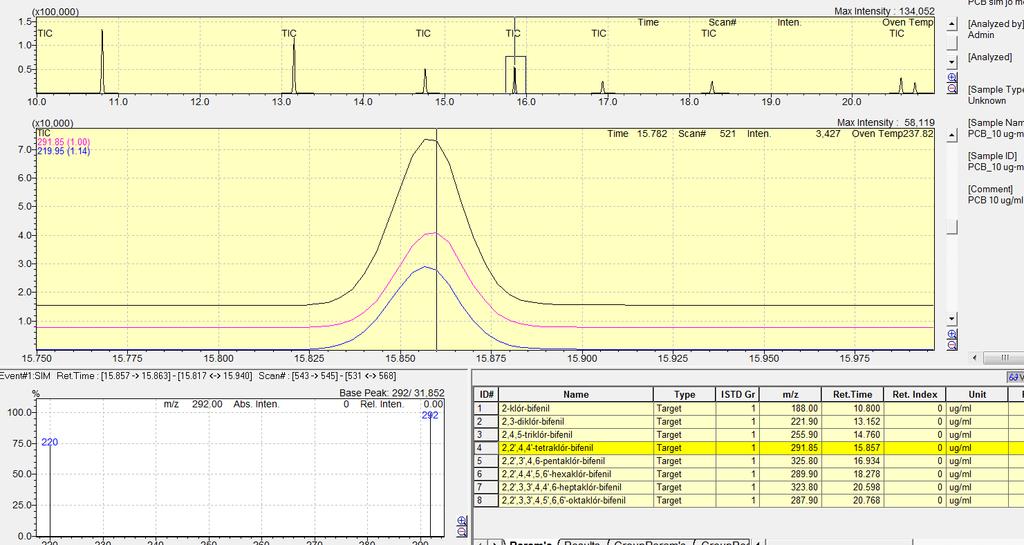
Task: Select the 2,2',4,4',5,6'-hexaklór-bifenil row
Action: [748, 474]
